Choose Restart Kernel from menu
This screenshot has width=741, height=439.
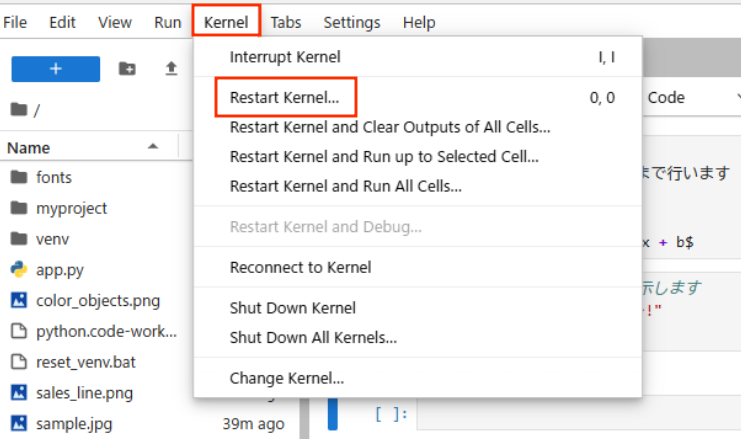[x=285, y=98]
